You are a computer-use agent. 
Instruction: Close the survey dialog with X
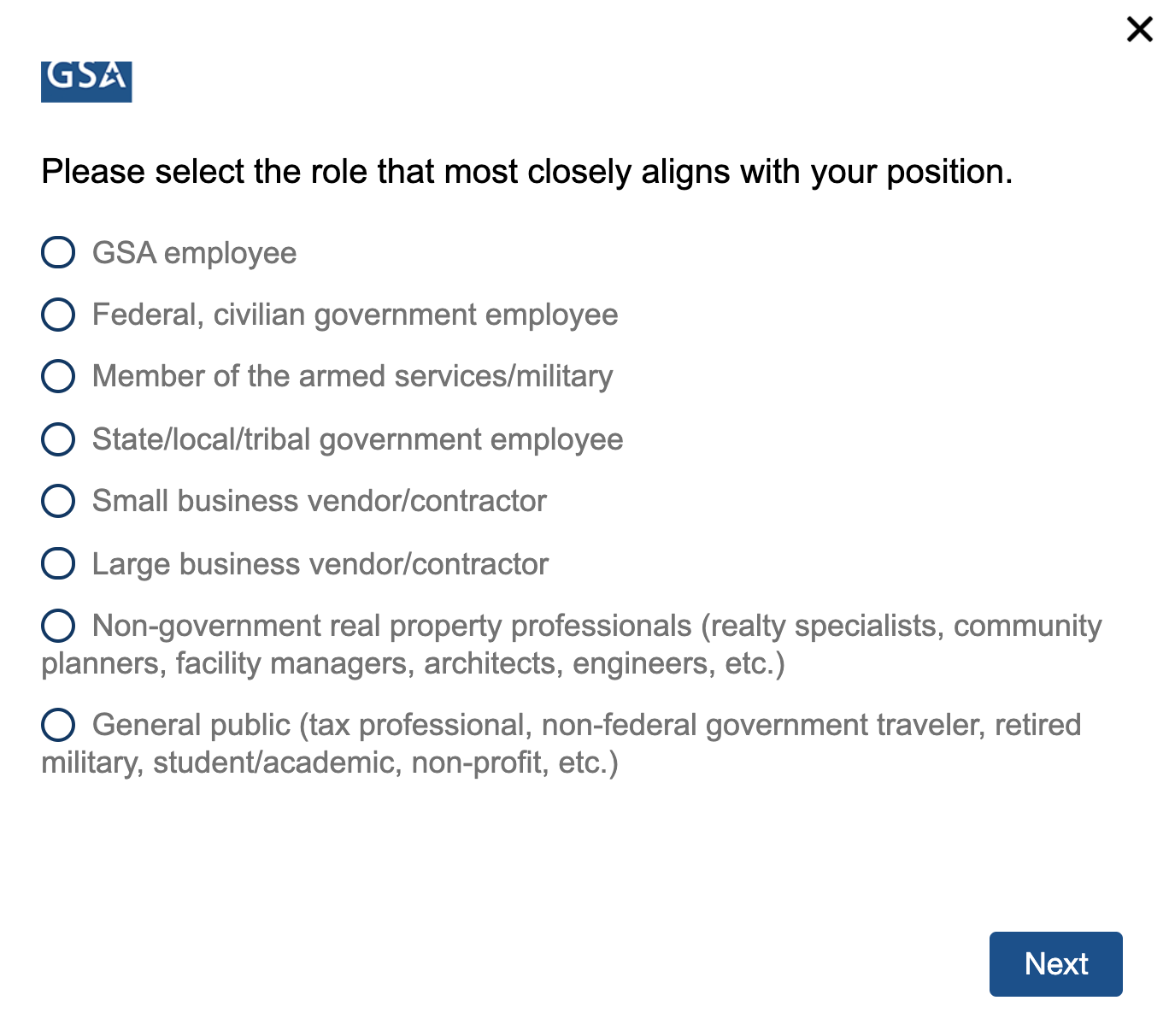click(1139, 29)
